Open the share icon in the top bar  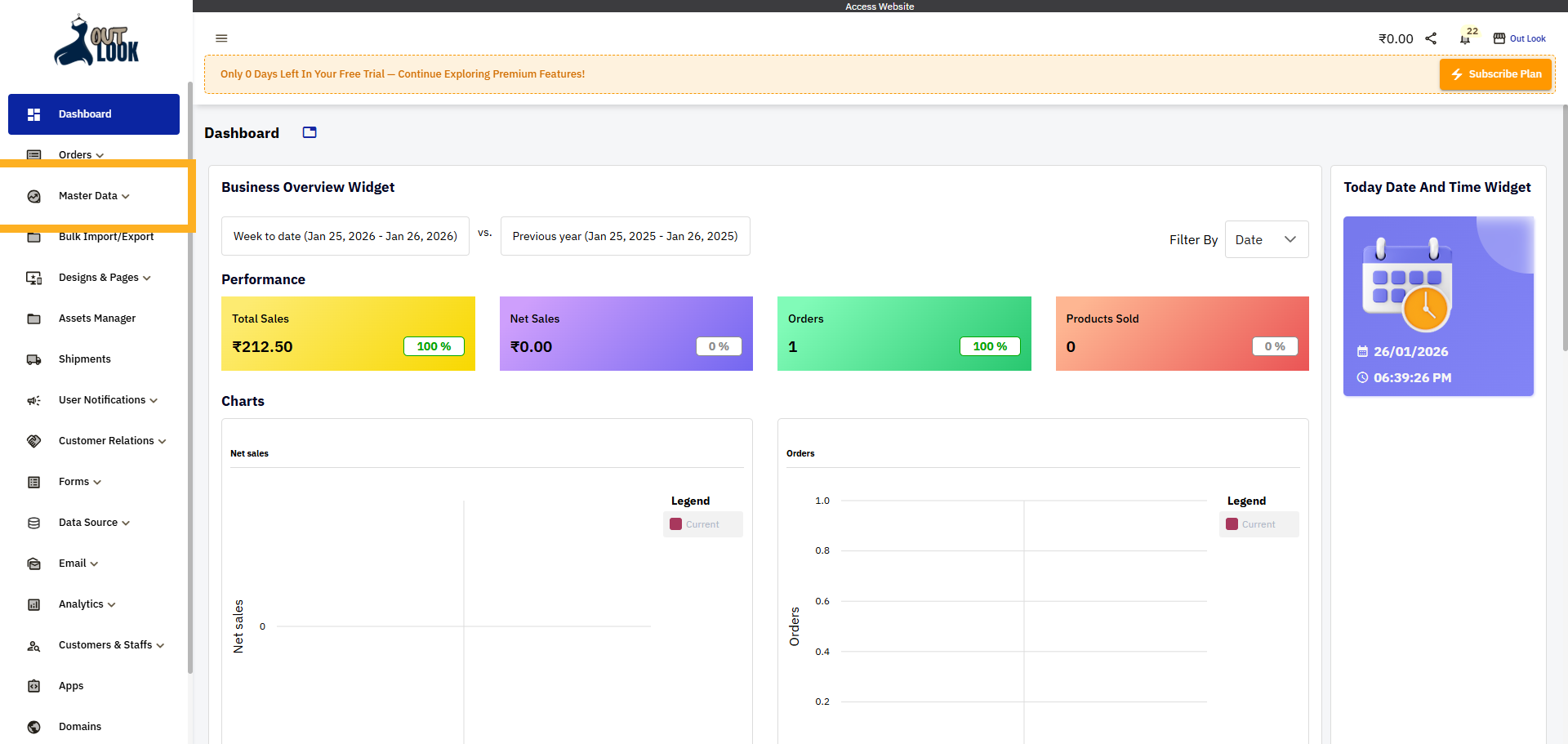[1431, 38]
